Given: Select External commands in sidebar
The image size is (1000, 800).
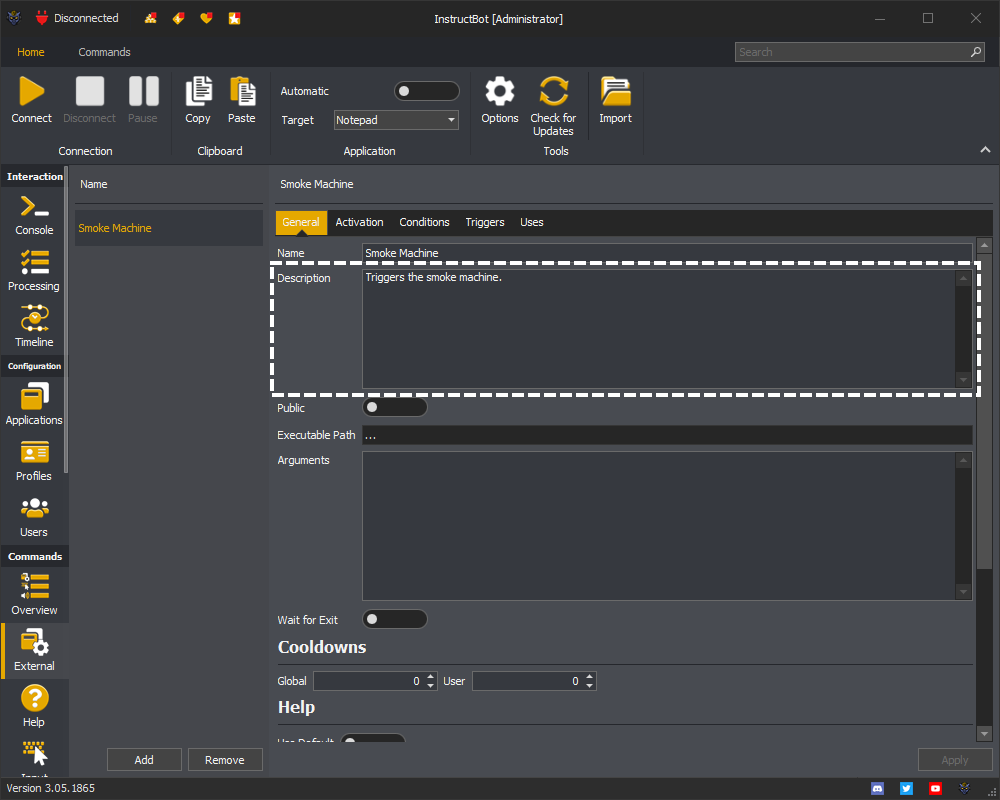Looking at the screenshot, I should pos(34,650).
